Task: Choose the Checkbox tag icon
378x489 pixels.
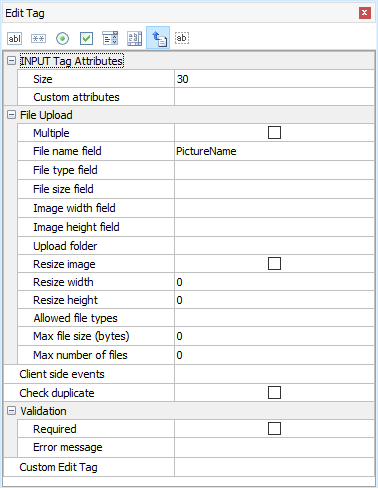Action: (86, 38)
